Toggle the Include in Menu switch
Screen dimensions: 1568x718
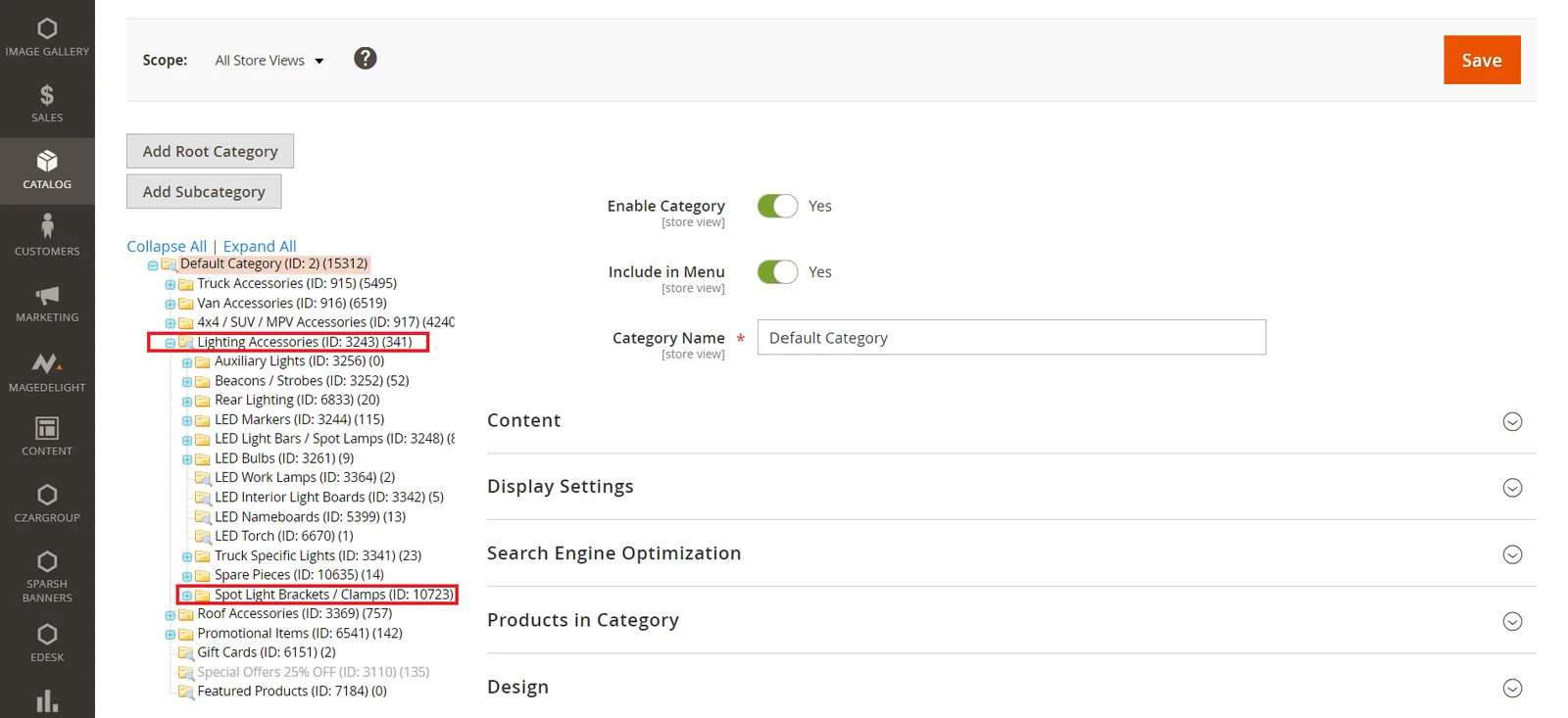click(x=778, y=271)
